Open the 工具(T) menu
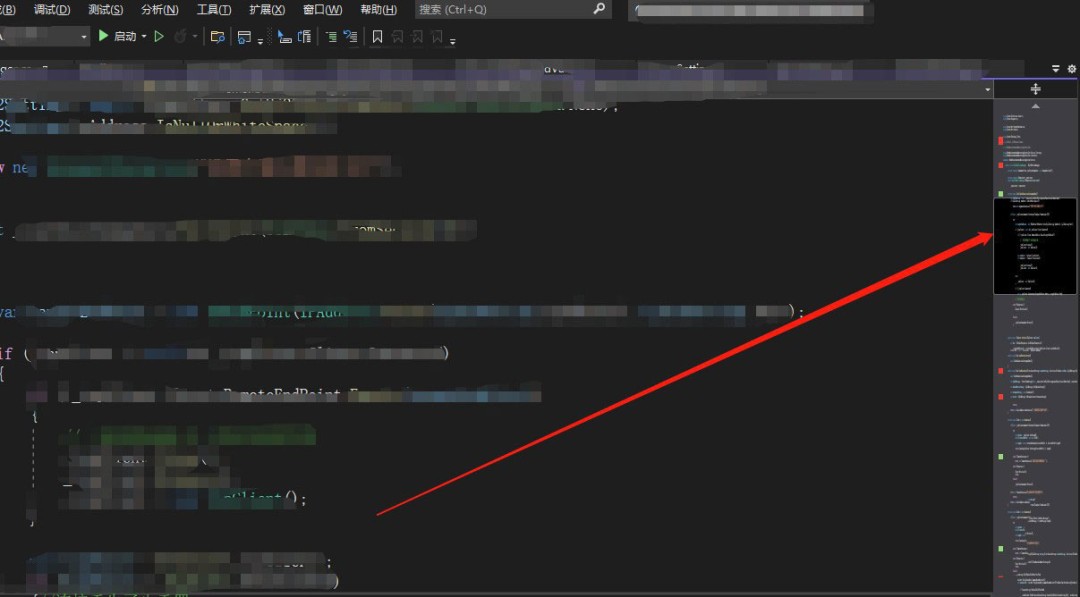The width and height of the screenshot is (1080, 597). (x=213, y=9)
